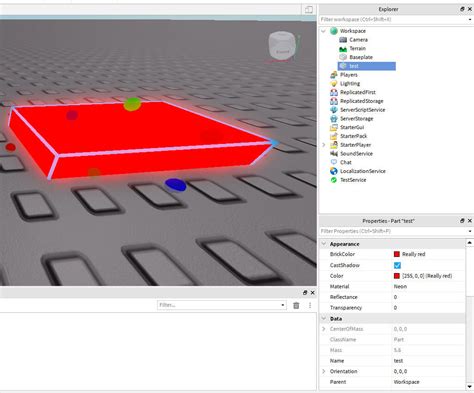Screen dimensions: 474x393
Task: Click the viewport layout toggle icon
Action: coord(309,10)
